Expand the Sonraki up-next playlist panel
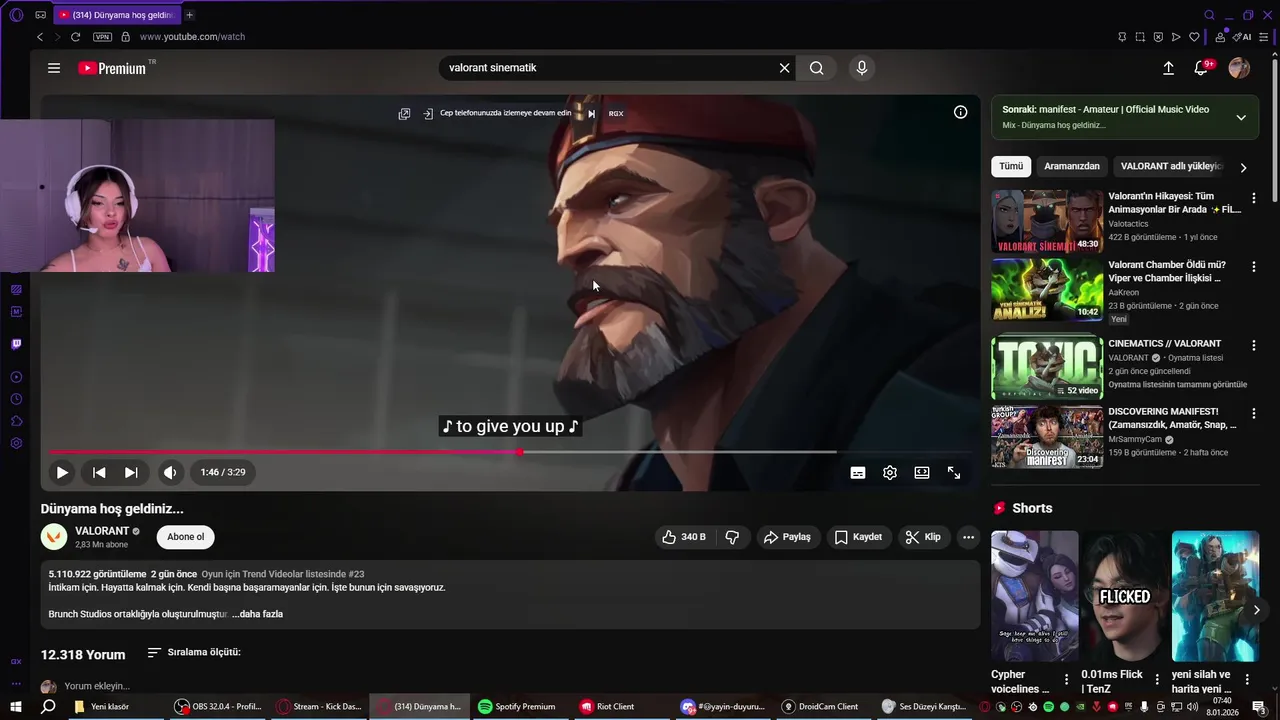1280x720 pixels. pyautogui.click(x=1241, y=117)
